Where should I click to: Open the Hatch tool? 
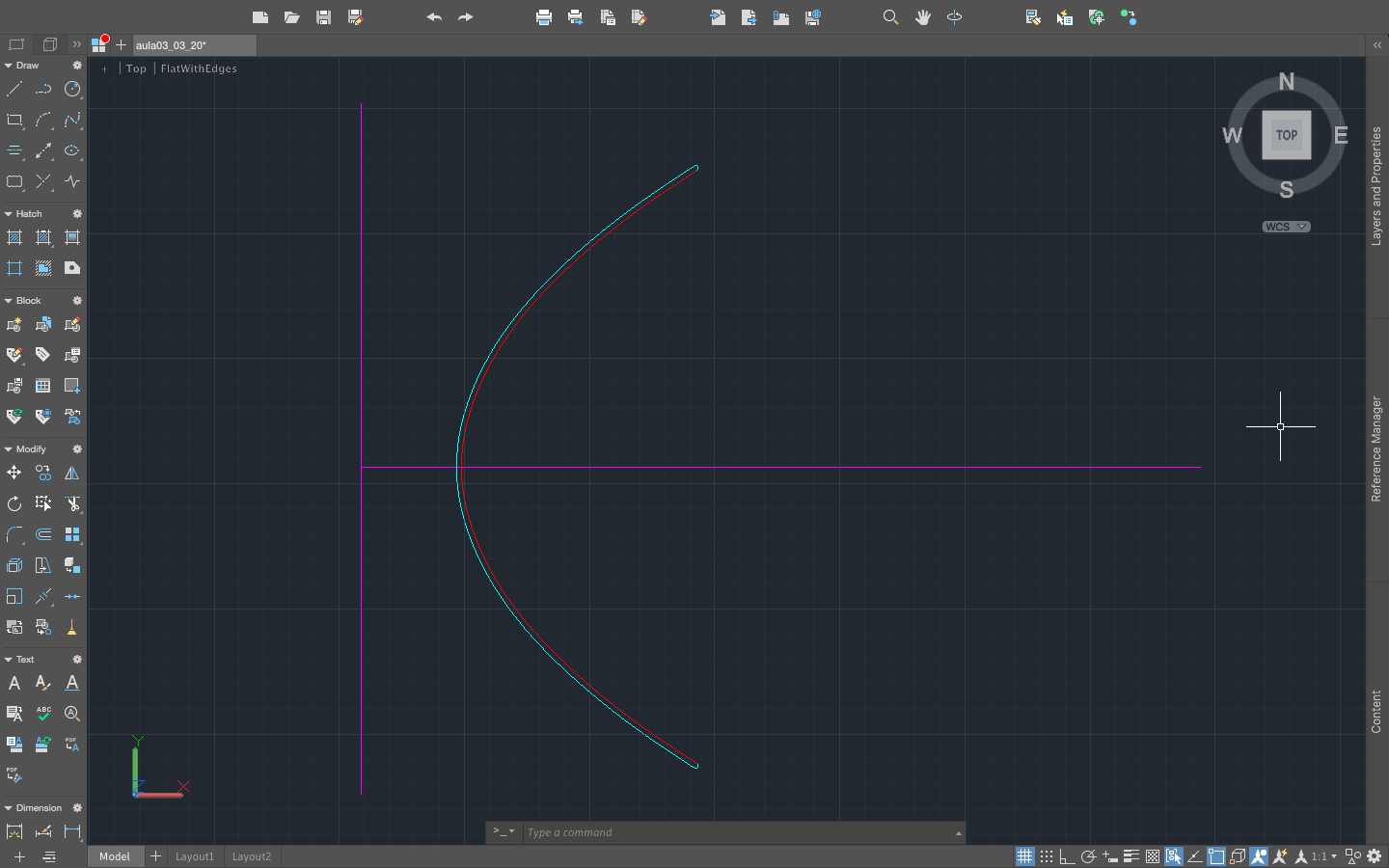tap(14, 237)
